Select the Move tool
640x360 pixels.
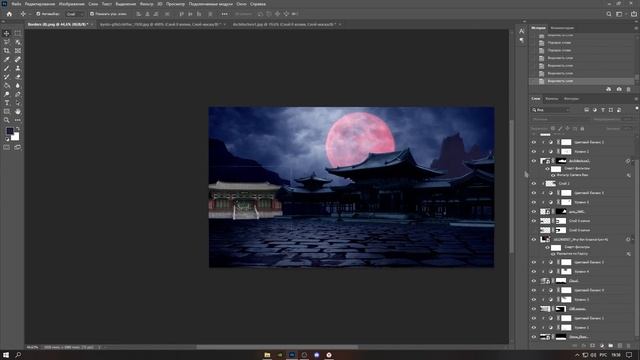tap(7, 33)
